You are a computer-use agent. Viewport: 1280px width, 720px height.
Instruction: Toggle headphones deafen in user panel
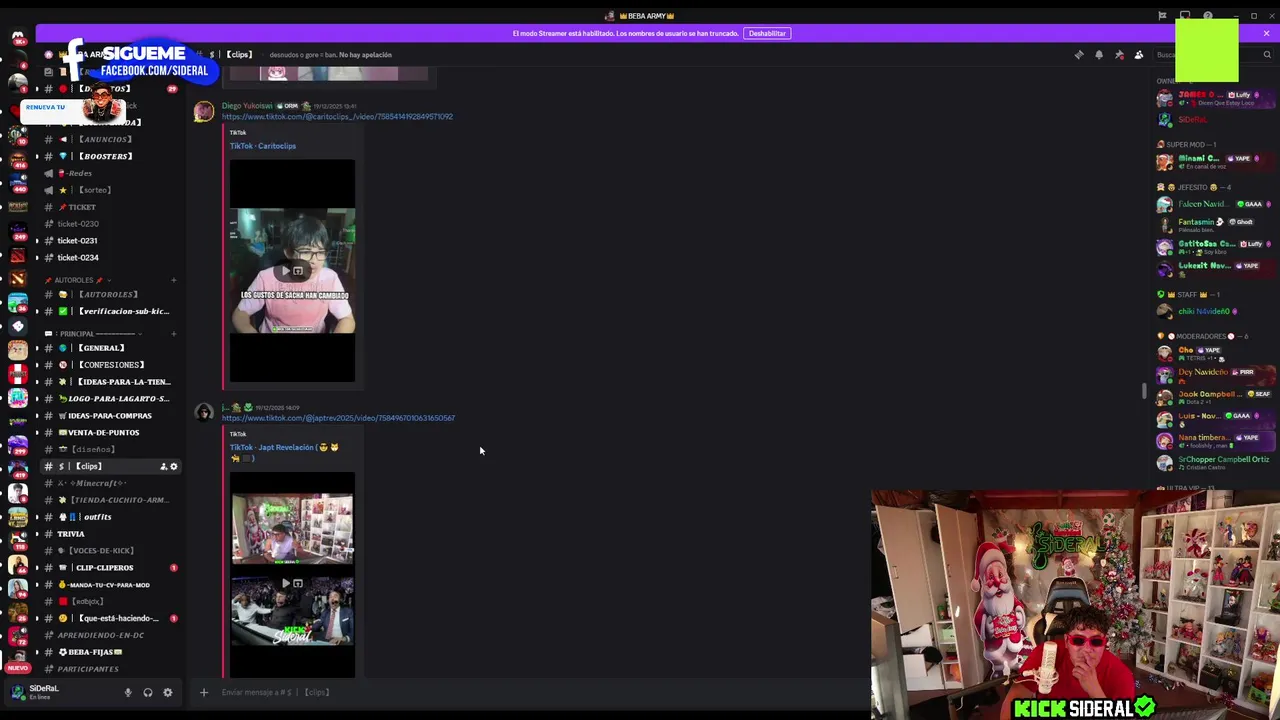point(148,692)
